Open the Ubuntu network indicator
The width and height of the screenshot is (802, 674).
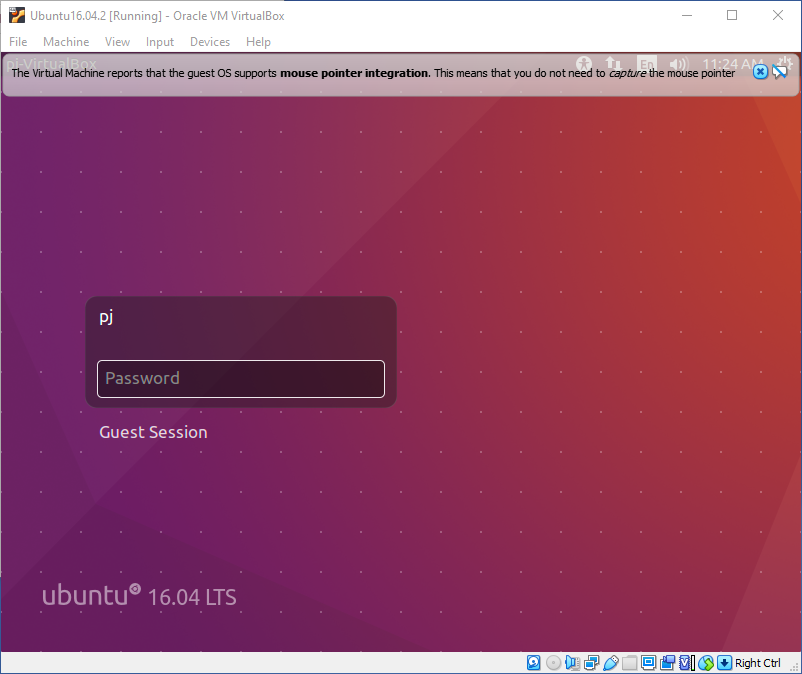point(613,63)
